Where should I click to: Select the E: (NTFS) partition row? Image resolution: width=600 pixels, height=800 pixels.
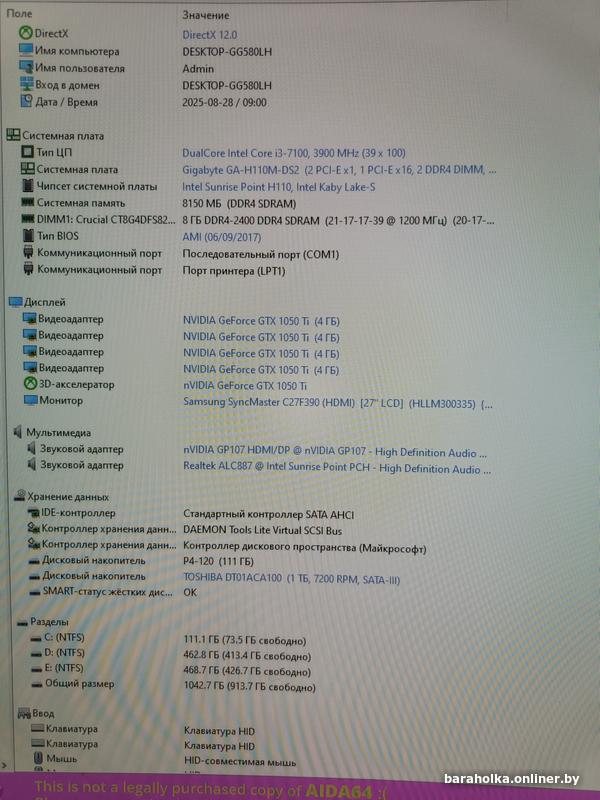coord(171,669)
